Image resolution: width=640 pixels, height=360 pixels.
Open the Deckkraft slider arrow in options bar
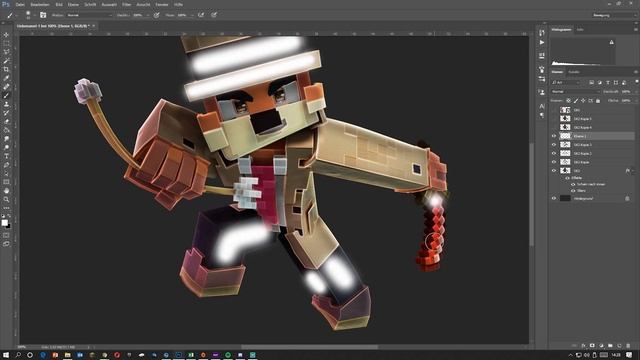click(147, 15)
